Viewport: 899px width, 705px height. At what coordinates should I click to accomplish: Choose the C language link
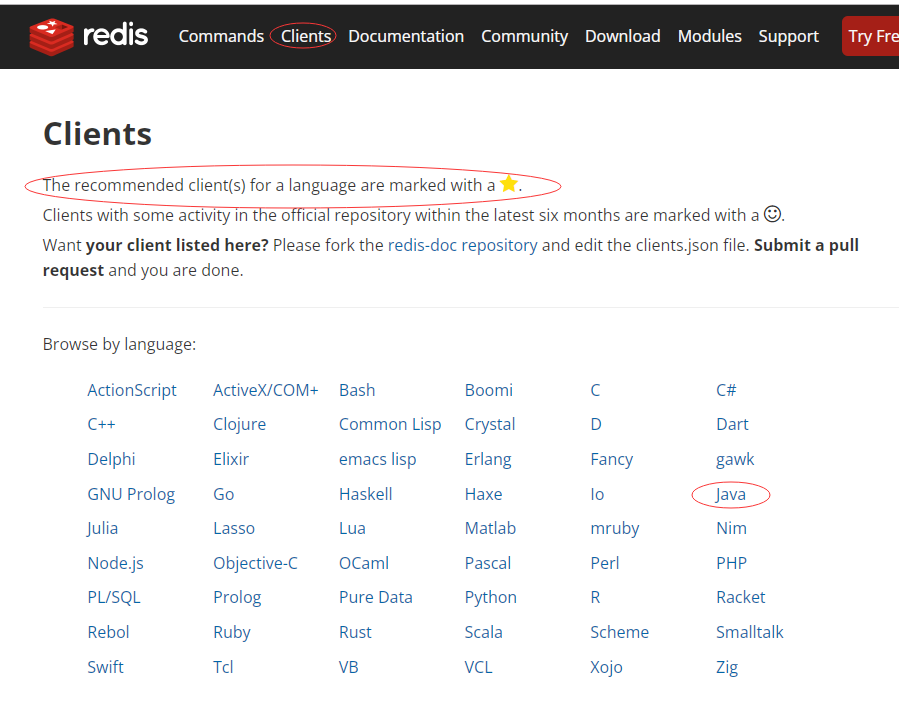click(x=595, y=390)
